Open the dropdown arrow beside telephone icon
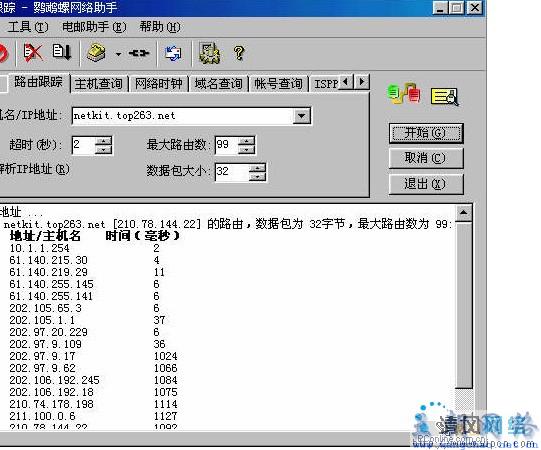 118,54
